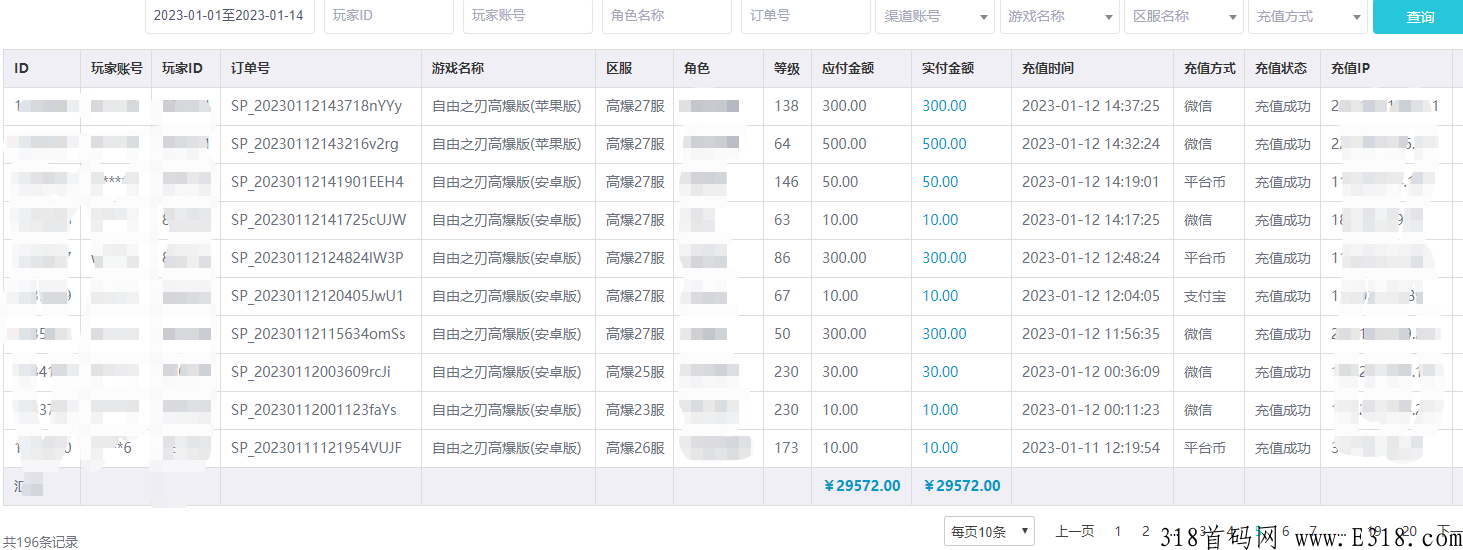Image resolution: width=1463 pixels, height=550 pixels.
Task: Click the 查询 search button
Action: click(x=1419, y=17)
